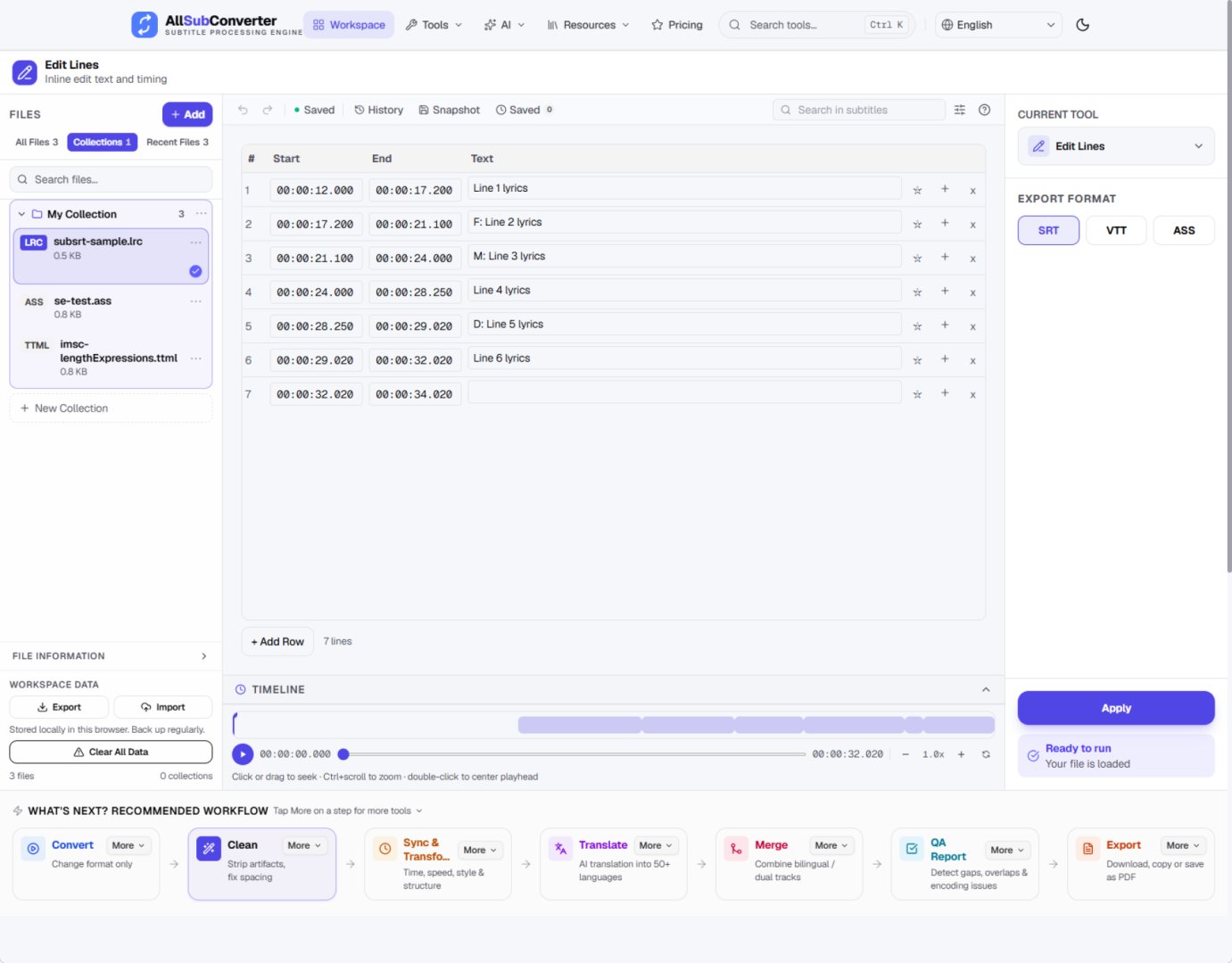Click the Search files field
1232x963 pixels.
(111, 179)
